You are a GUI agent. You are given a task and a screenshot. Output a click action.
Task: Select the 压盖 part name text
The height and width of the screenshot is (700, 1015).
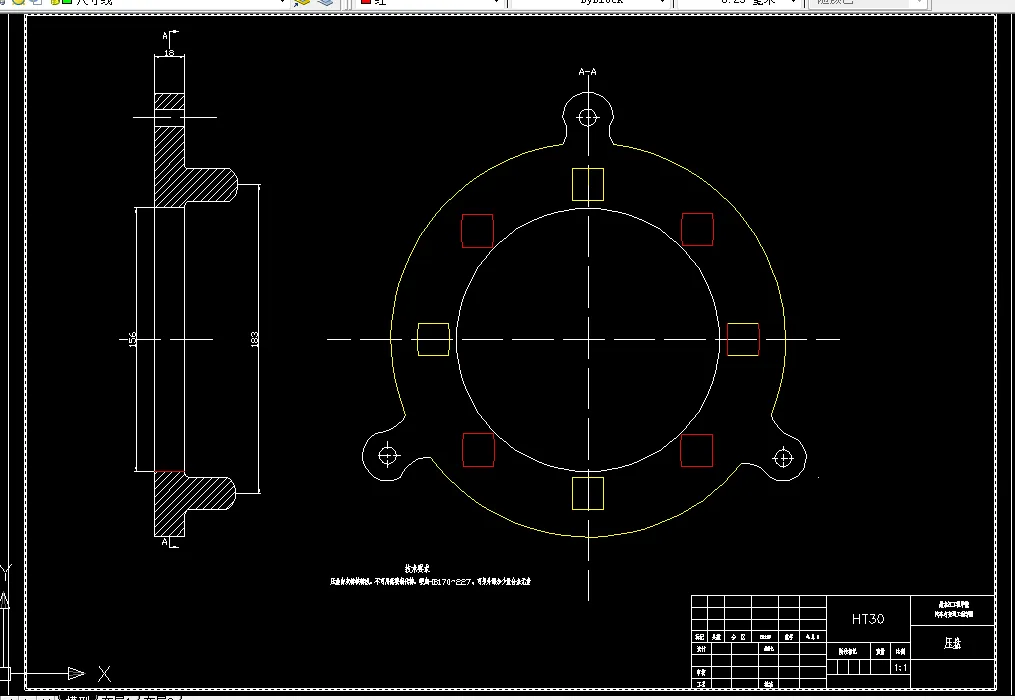[952, 643]
